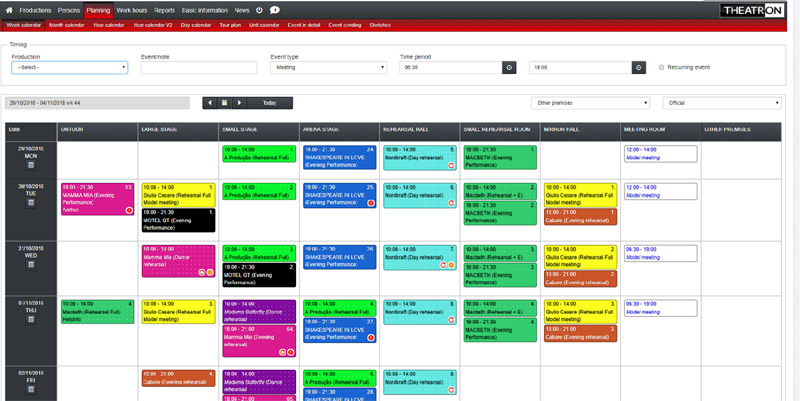
Task: Go to next week with right arrow
Action: tap(239, 103)
